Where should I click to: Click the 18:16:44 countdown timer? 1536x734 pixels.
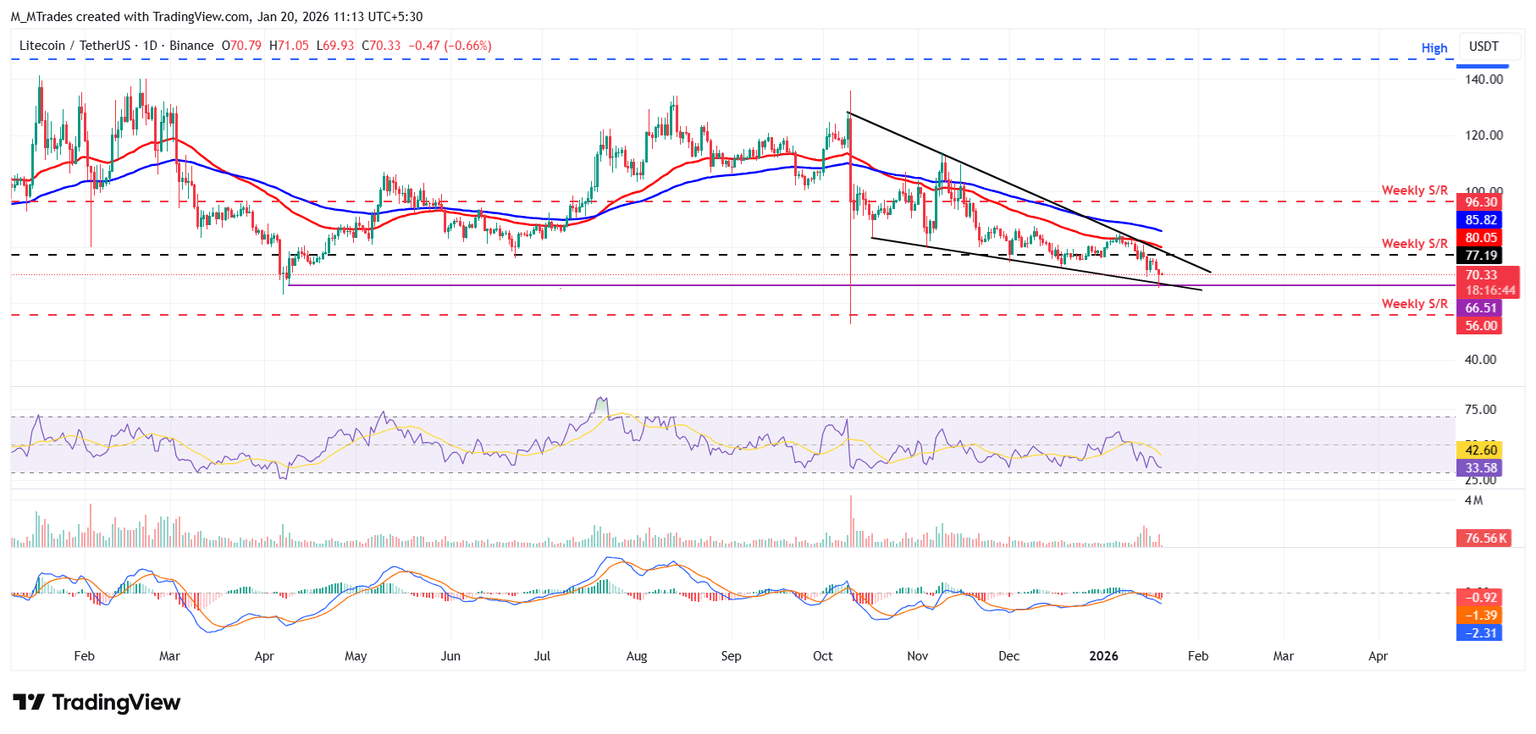tap(1488, 290)
